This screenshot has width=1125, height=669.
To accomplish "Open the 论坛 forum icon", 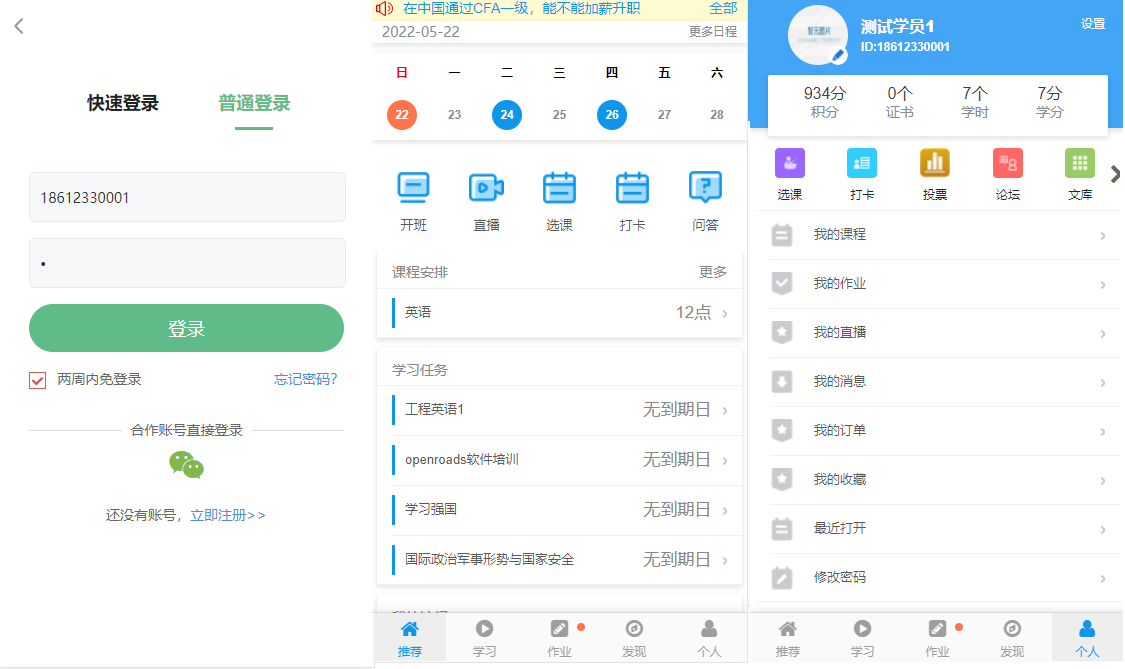I will [x=1007, y=164].
